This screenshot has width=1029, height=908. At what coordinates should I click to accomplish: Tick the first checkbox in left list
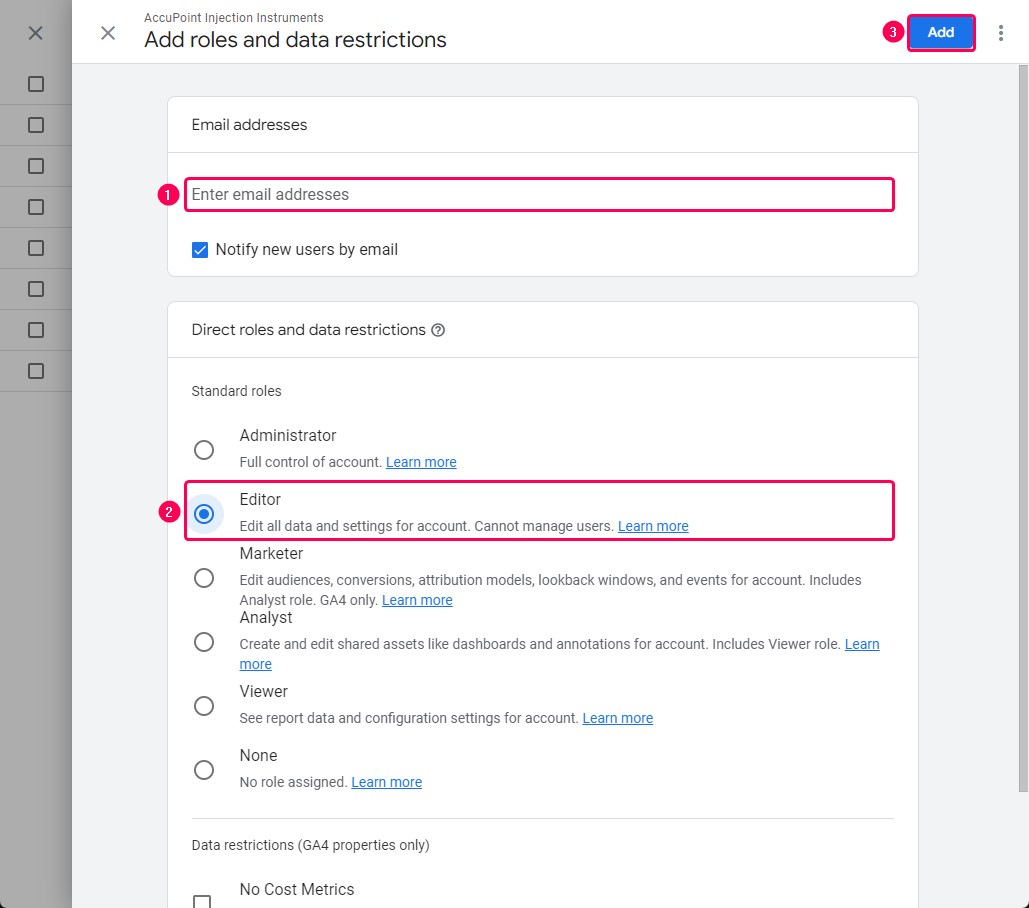(35, 84)
